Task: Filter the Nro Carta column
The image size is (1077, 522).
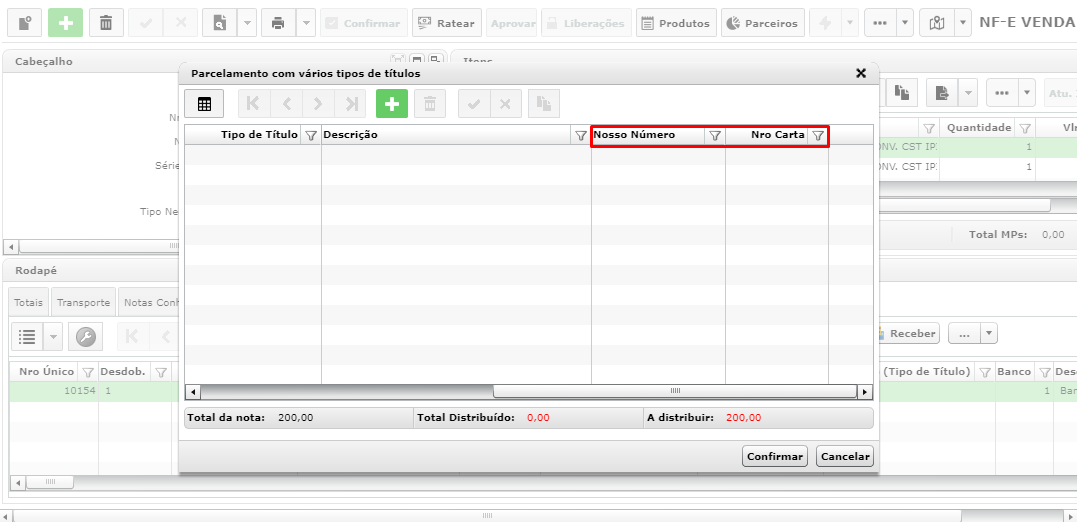Action: tap(817, 136)
